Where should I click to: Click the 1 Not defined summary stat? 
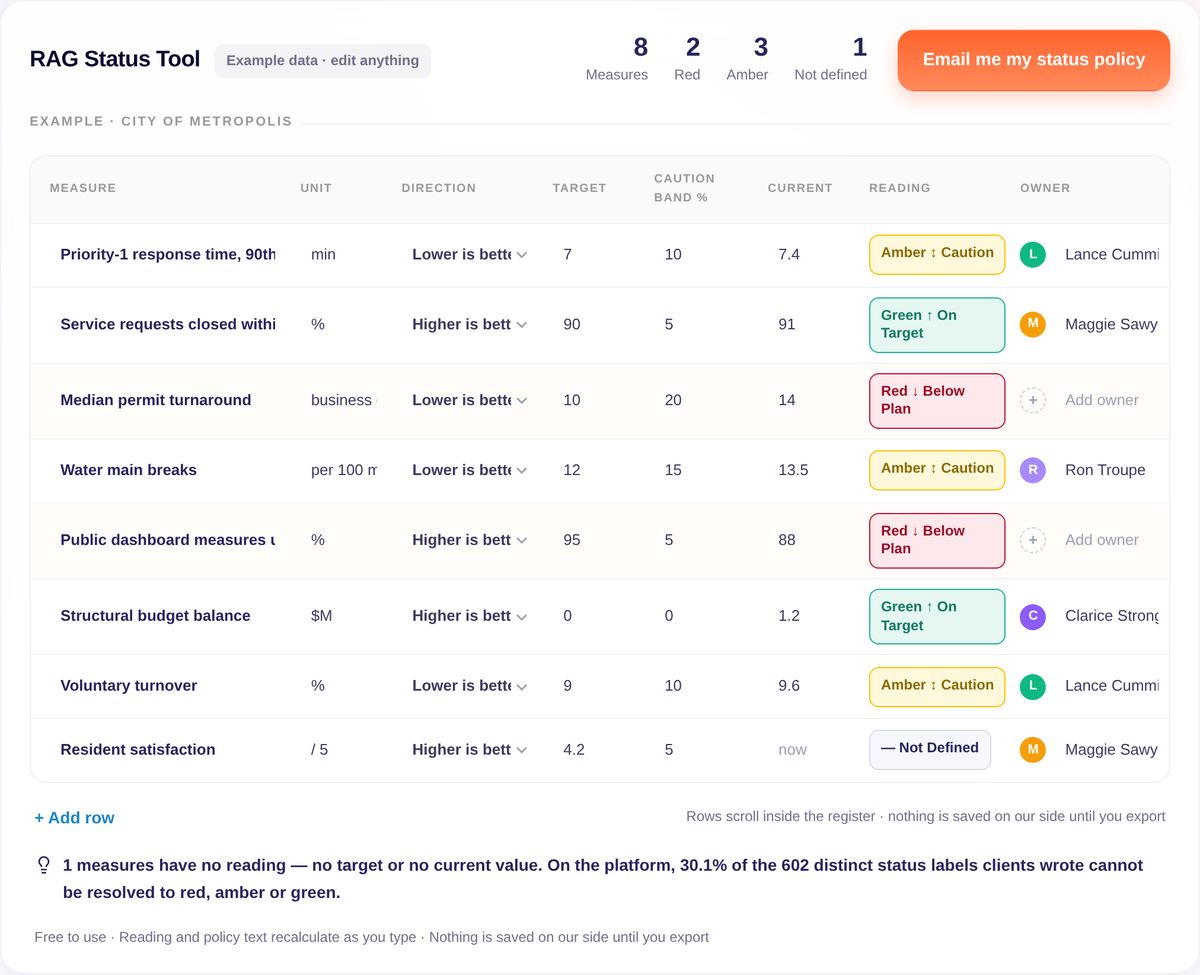click(831, 59)
